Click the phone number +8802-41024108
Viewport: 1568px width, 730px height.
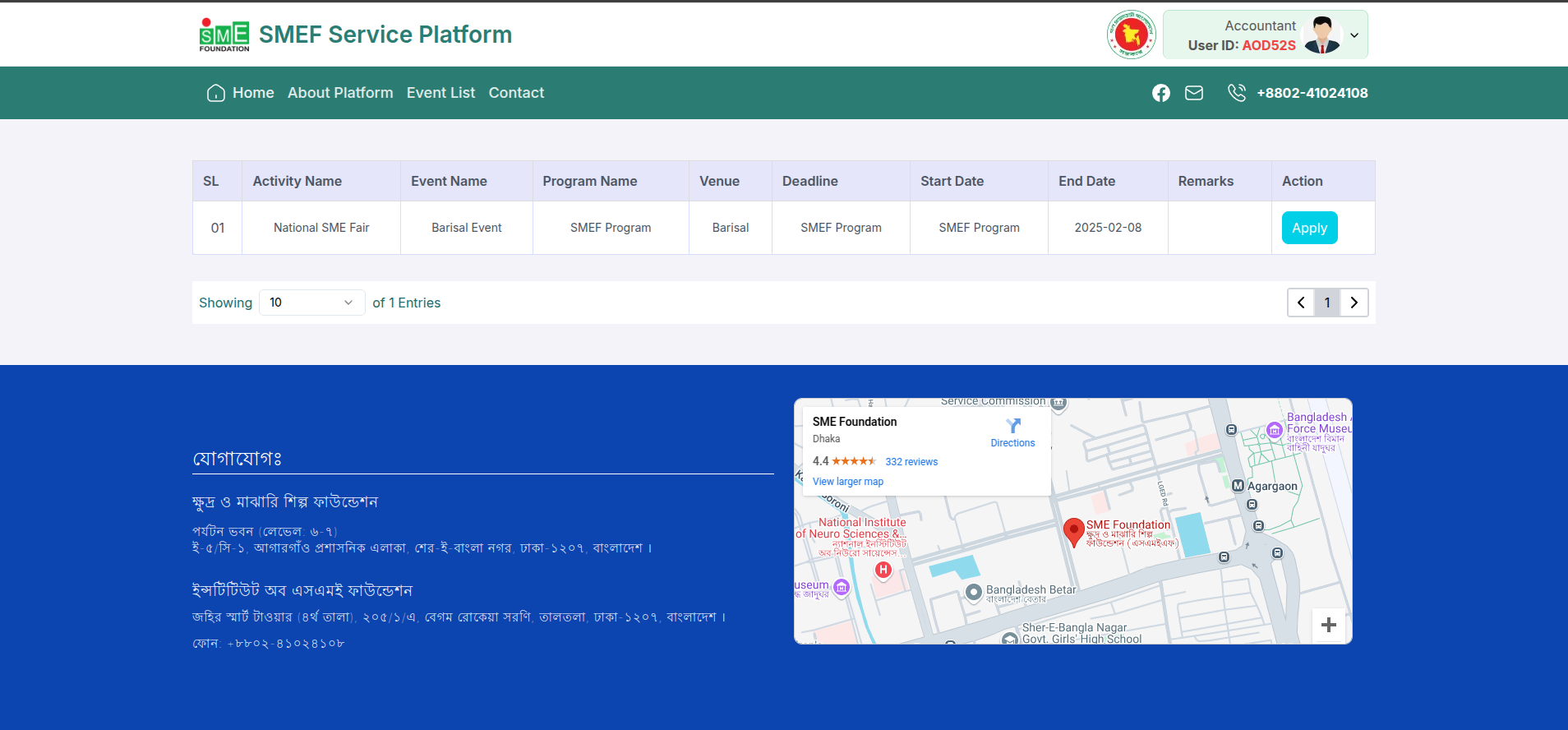point(1312,93)
